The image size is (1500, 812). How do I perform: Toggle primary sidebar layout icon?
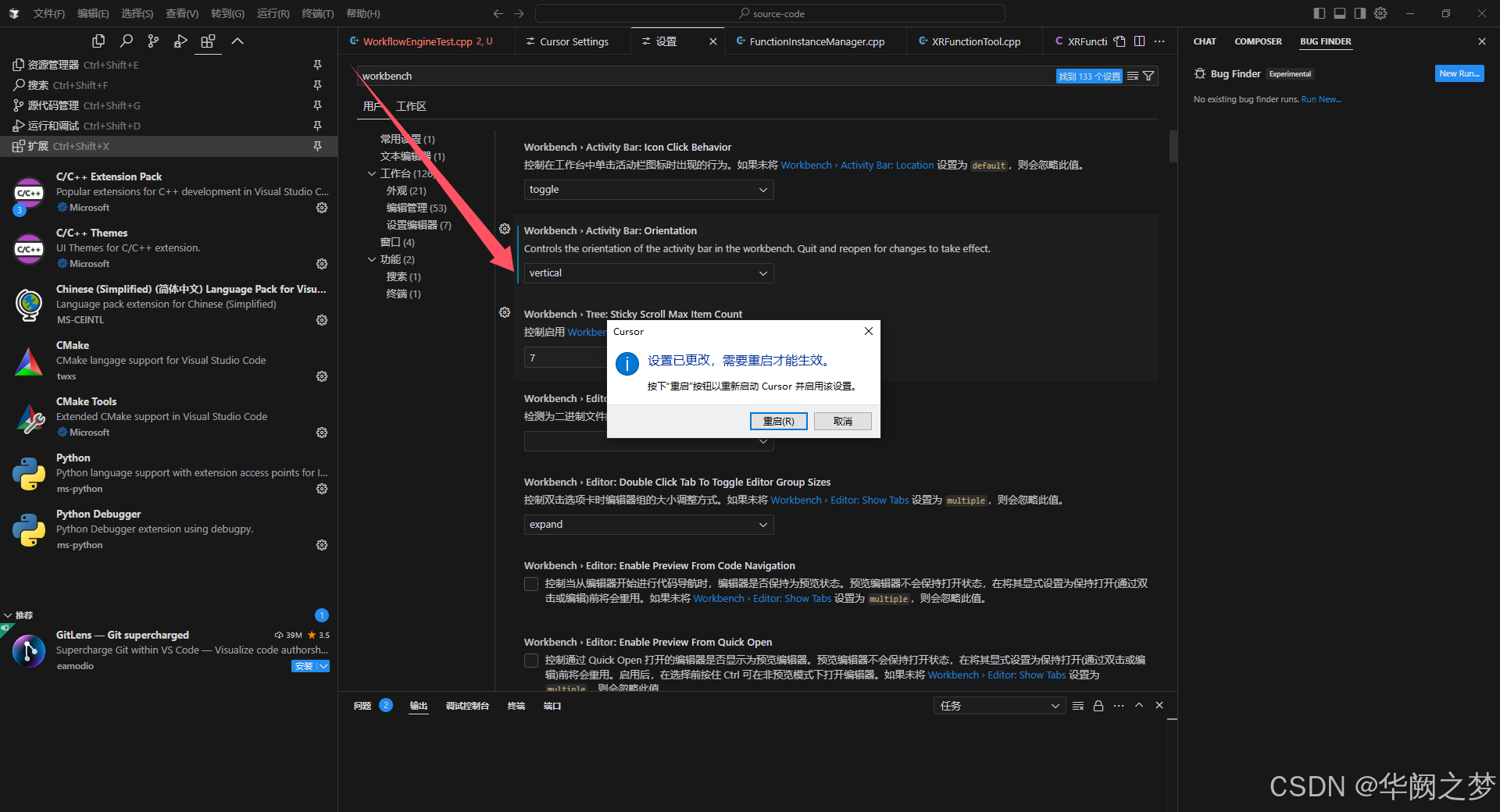pyautogui.click(x=1320, y=13)
